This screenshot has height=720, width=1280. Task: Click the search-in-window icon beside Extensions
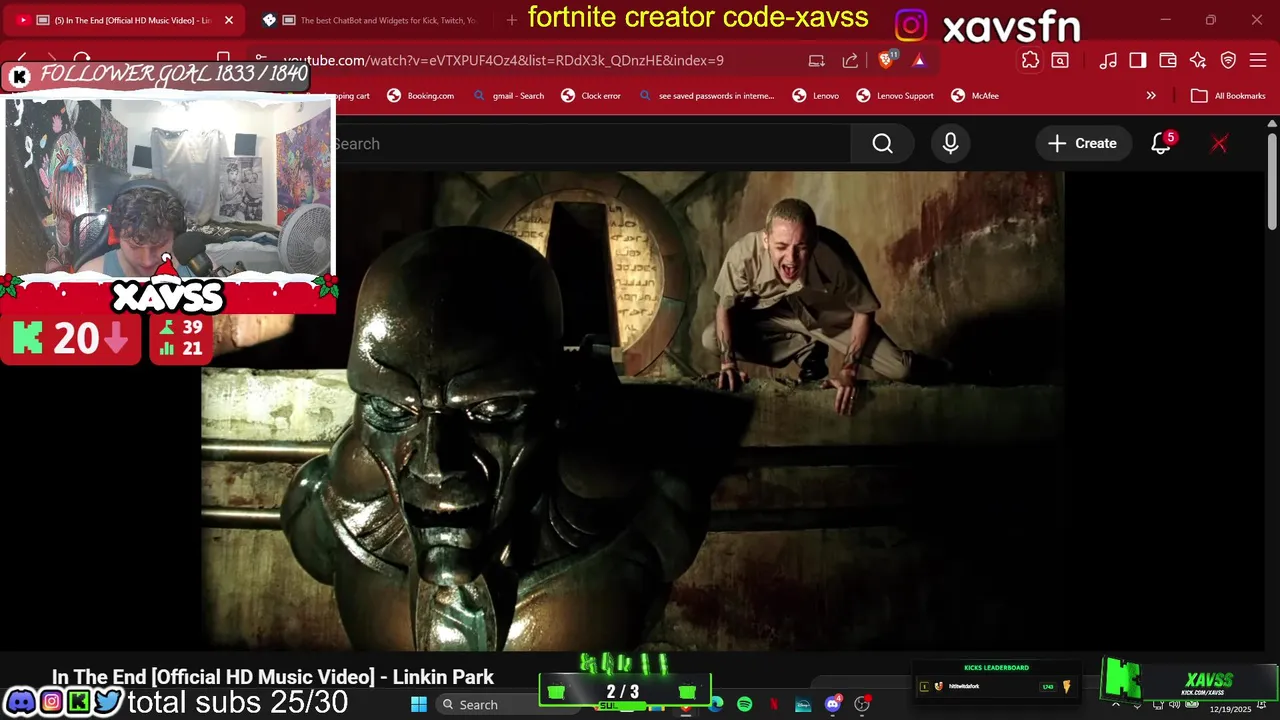(1060, 60)
